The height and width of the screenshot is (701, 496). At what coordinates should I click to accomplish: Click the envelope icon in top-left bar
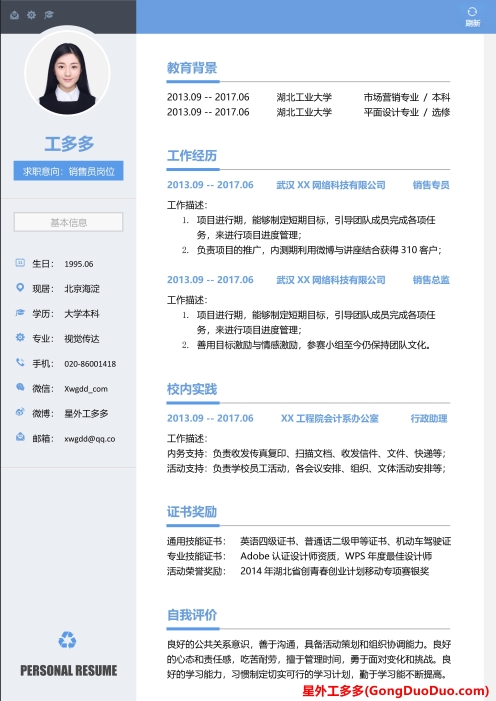[14, 15]
